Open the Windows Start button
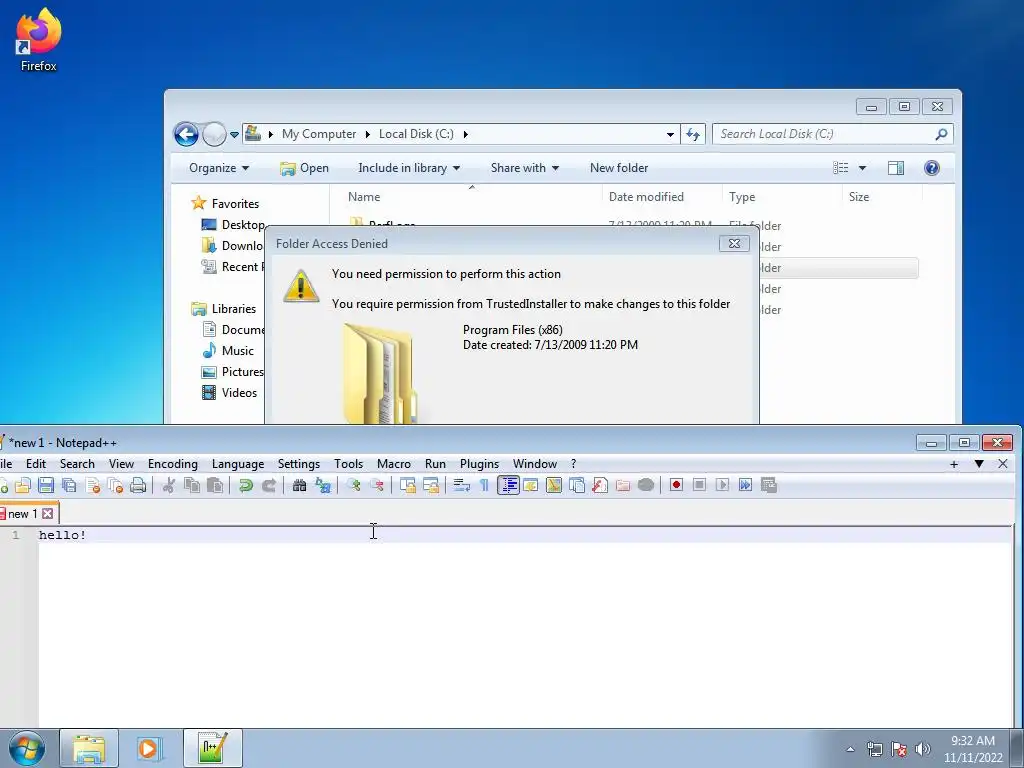 [27, 748]
